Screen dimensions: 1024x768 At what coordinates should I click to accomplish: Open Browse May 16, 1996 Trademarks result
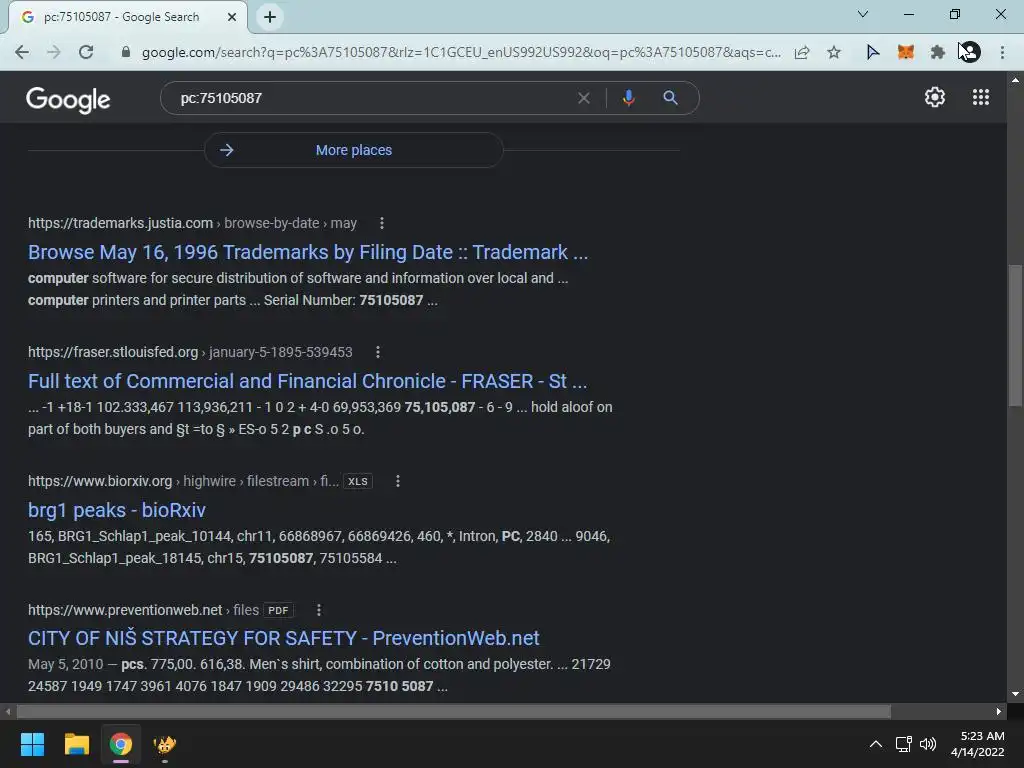pyautogui.click(x=308, y=252)
